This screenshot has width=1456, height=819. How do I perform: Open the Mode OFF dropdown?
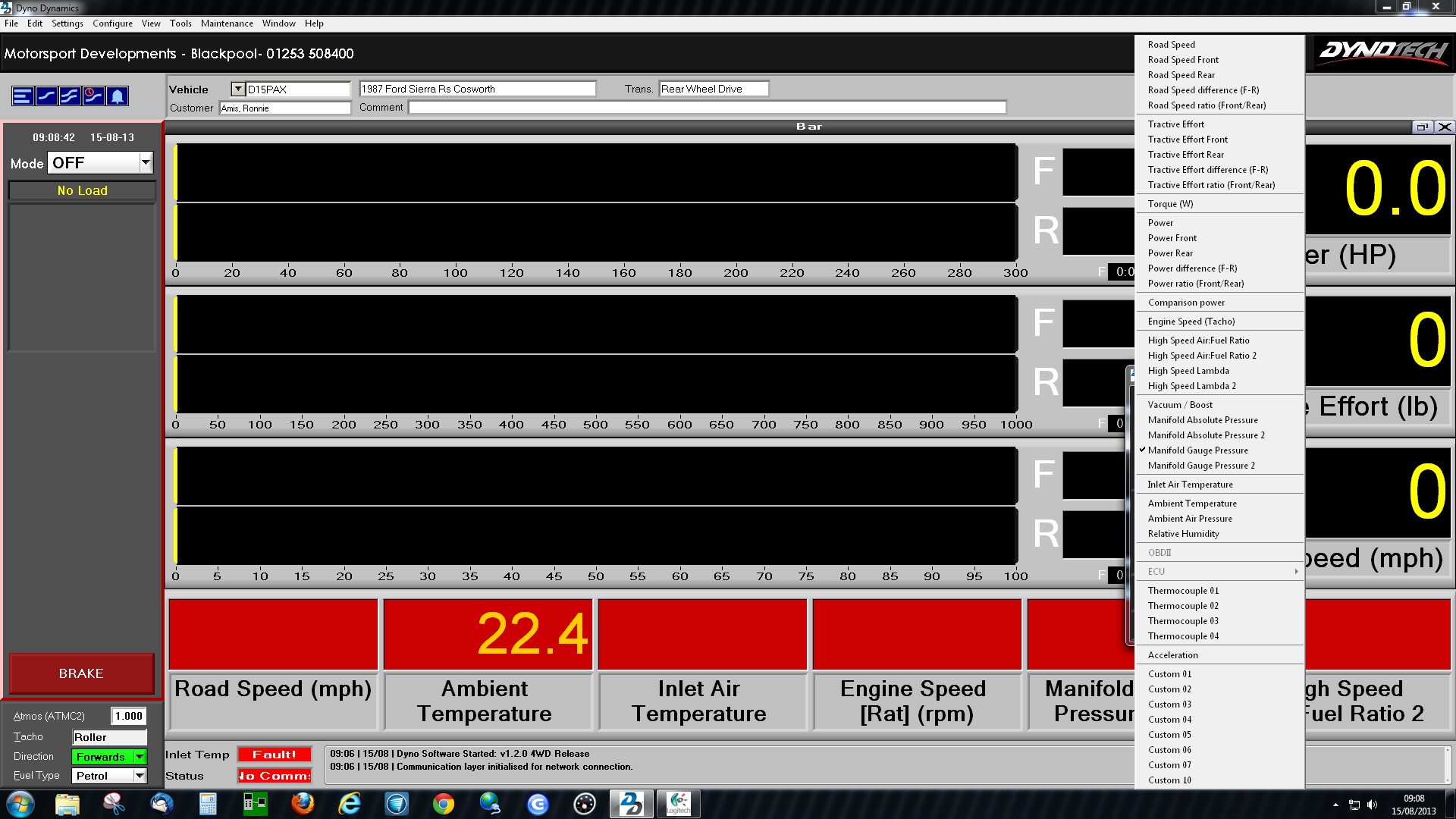pos(146,163)
